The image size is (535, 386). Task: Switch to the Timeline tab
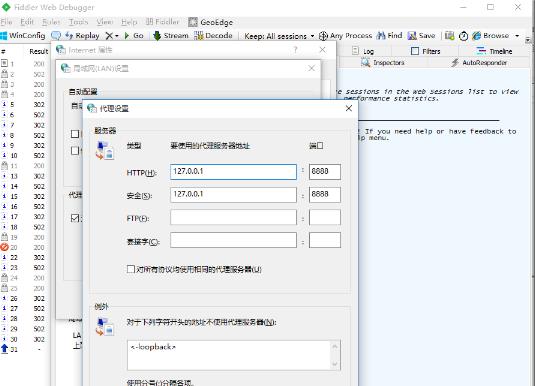pyautogui.click(x=494, y=51)
